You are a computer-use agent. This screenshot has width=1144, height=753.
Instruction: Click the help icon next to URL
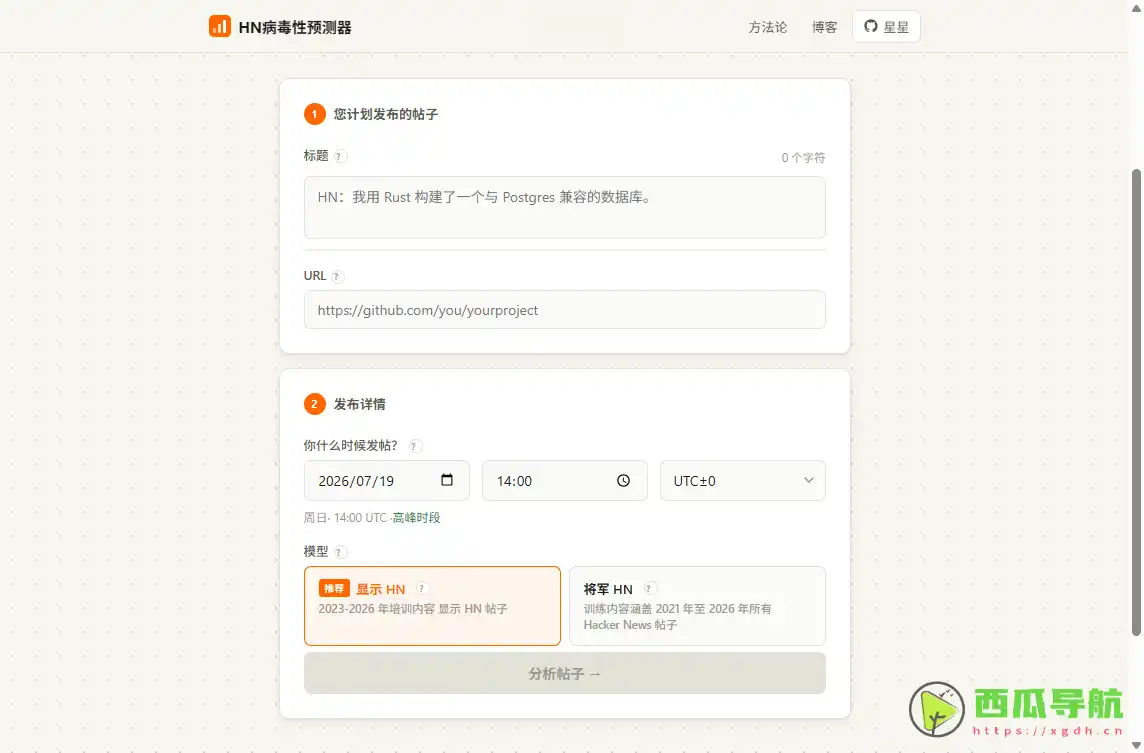tap(336, 277)
